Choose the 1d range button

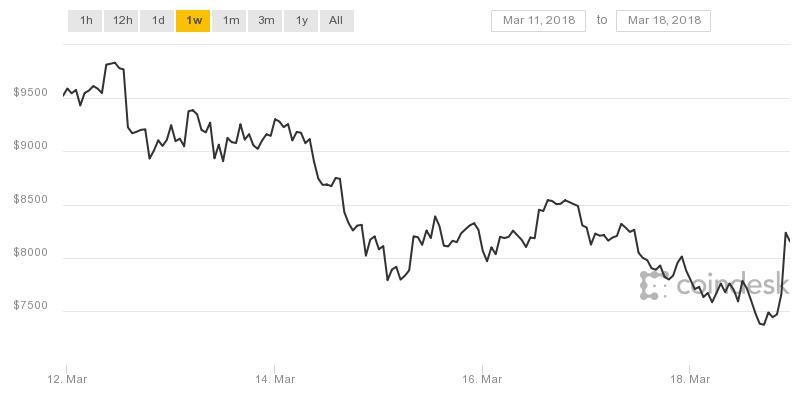click(x=158, y=20)
